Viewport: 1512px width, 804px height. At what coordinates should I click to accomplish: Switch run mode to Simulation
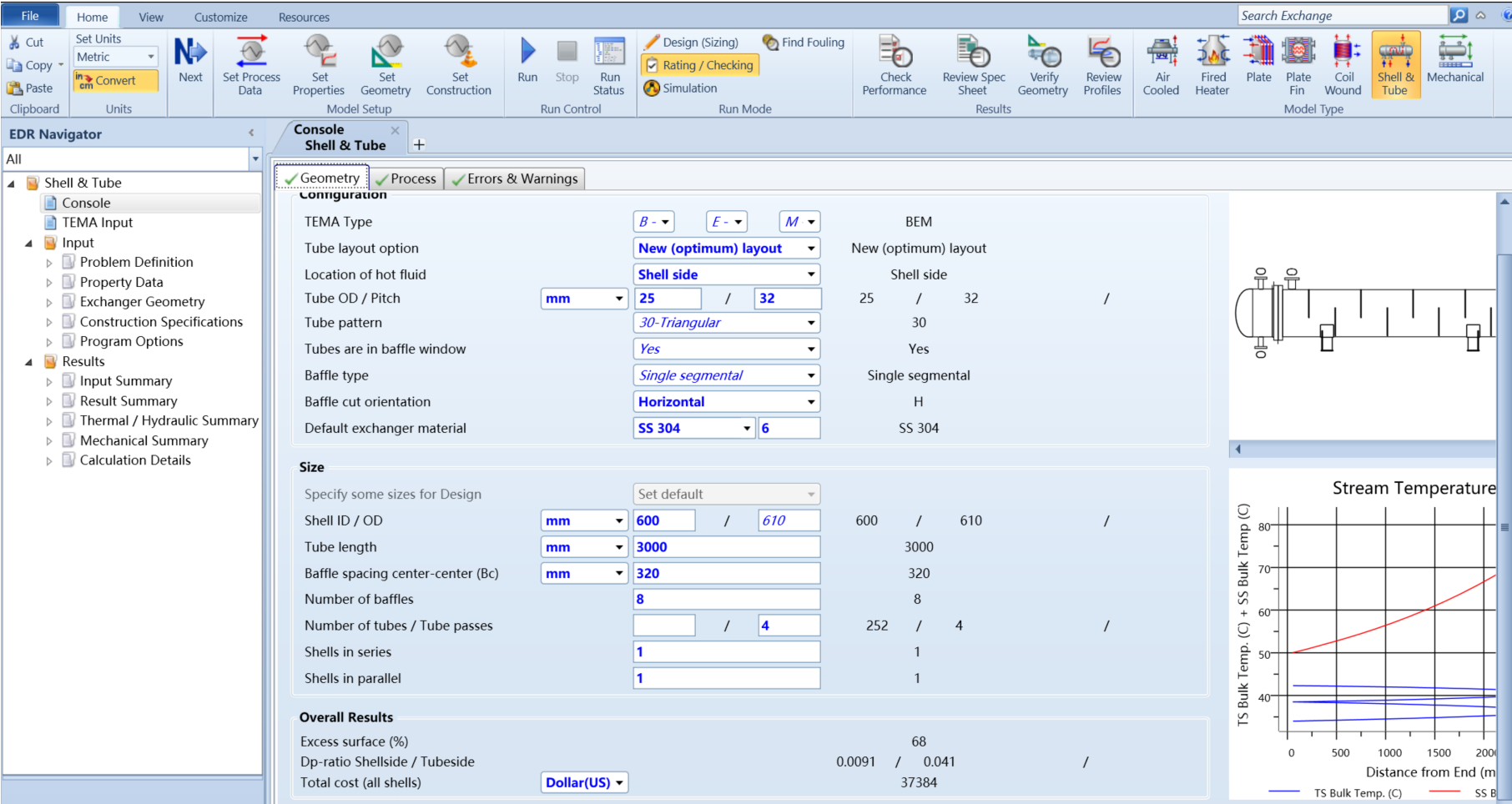[681, 88]
